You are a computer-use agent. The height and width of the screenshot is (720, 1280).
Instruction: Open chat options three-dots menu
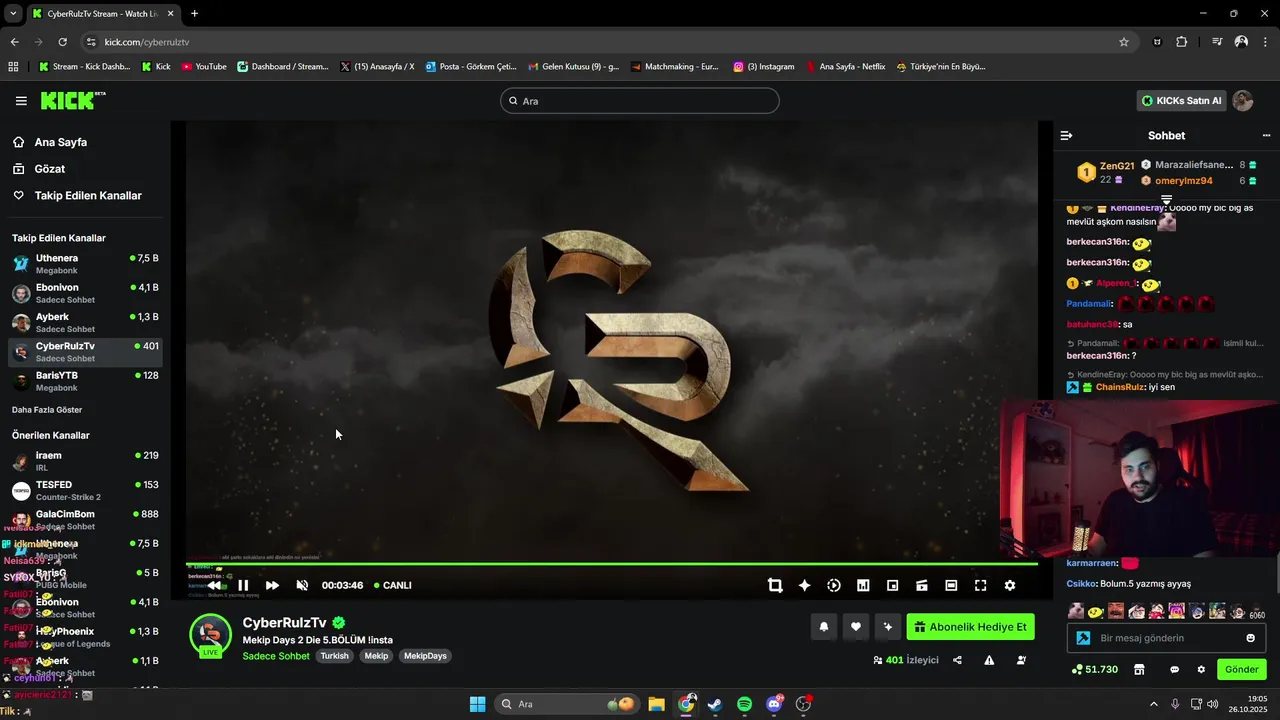coord(1266,135)
